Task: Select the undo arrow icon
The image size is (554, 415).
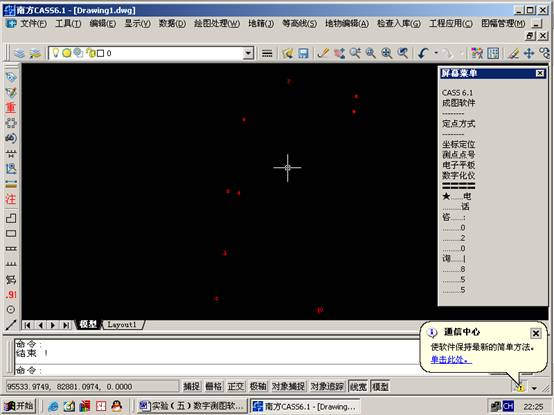Action: pos(423,53)
